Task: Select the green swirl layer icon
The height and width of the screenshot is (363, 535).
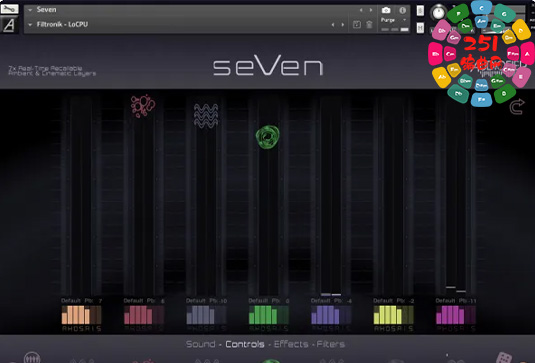Action: tap(268, 137)
